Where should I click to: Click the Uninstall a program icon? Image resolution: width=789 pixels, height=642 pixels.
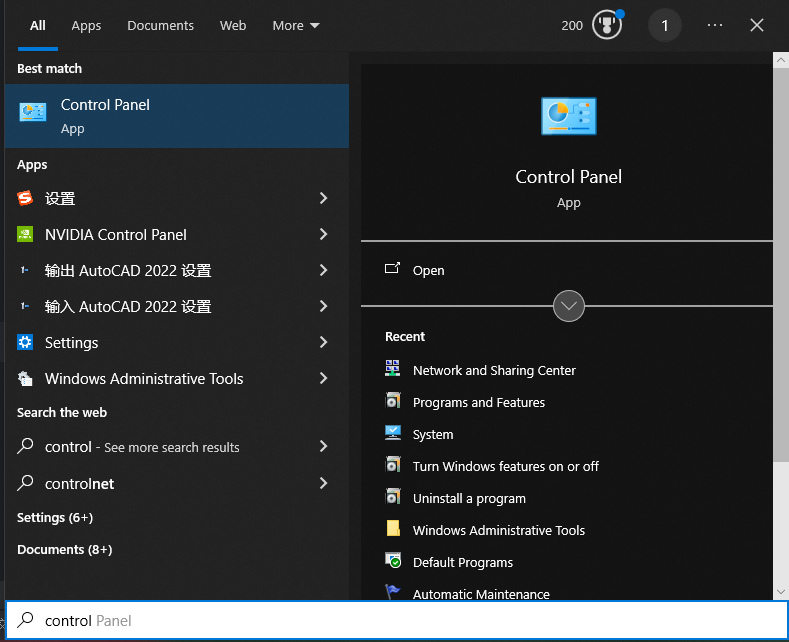point(392,497)
